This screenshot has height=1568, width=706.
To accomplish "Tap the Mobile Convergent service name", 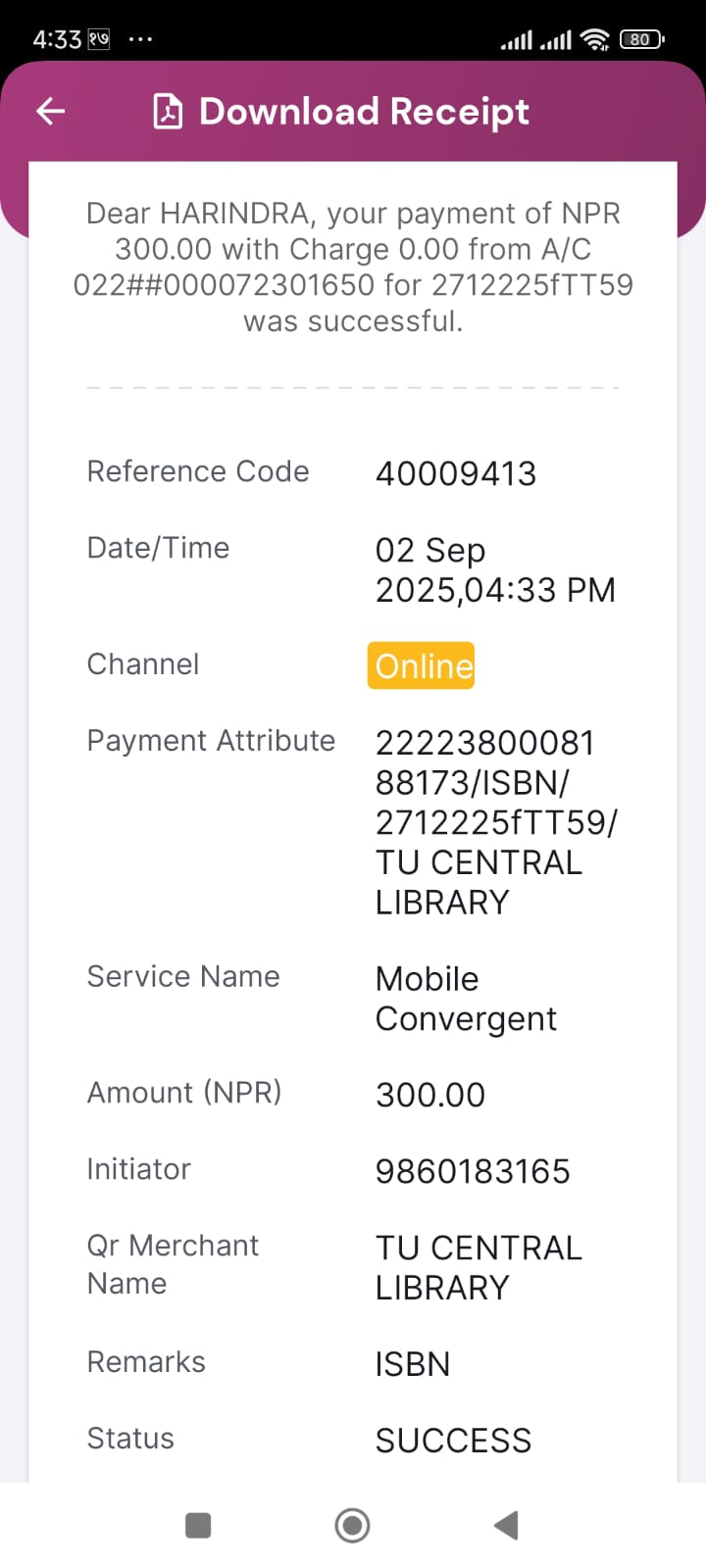I will point(465,999).
